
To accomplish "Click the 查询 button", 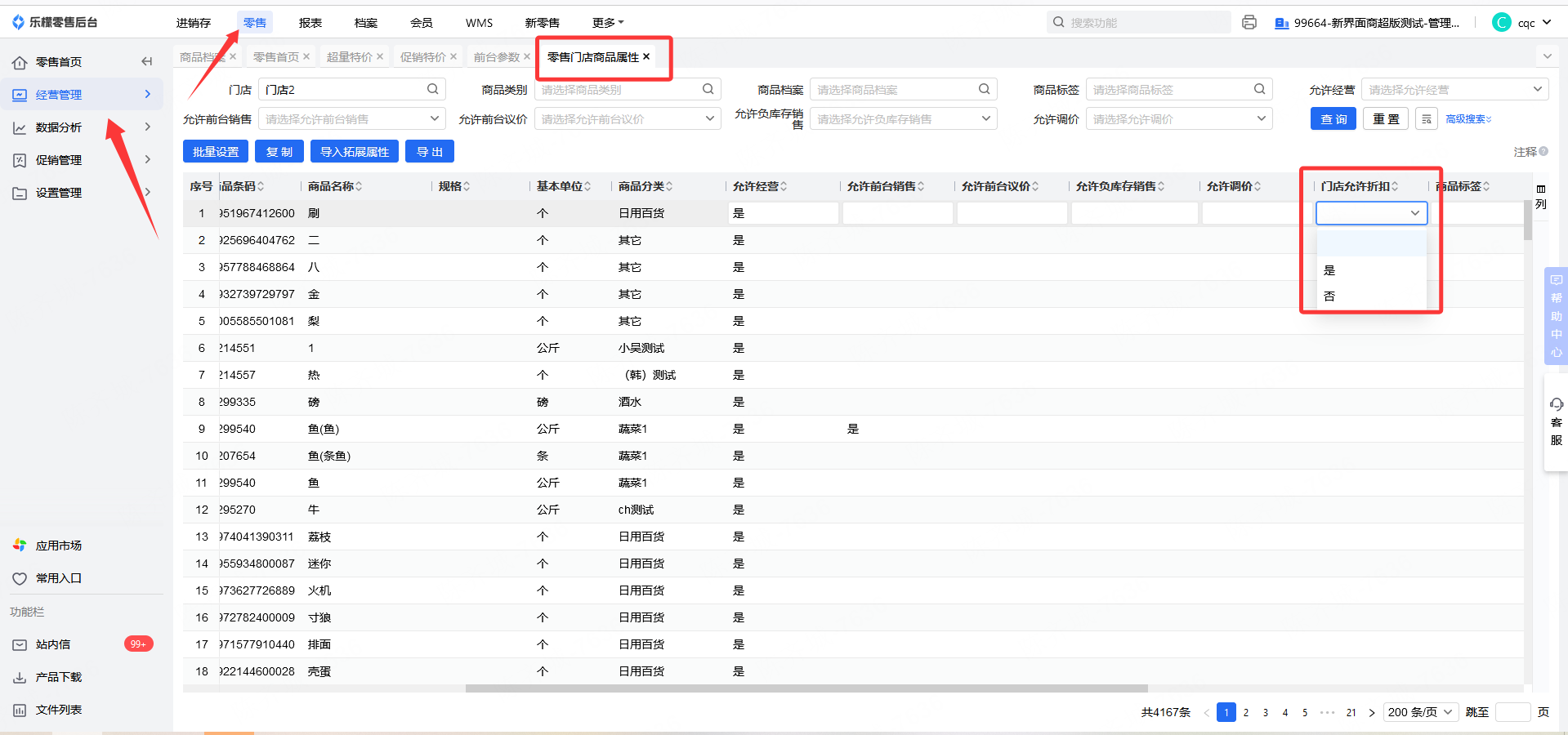I will tap(1333, 119).
